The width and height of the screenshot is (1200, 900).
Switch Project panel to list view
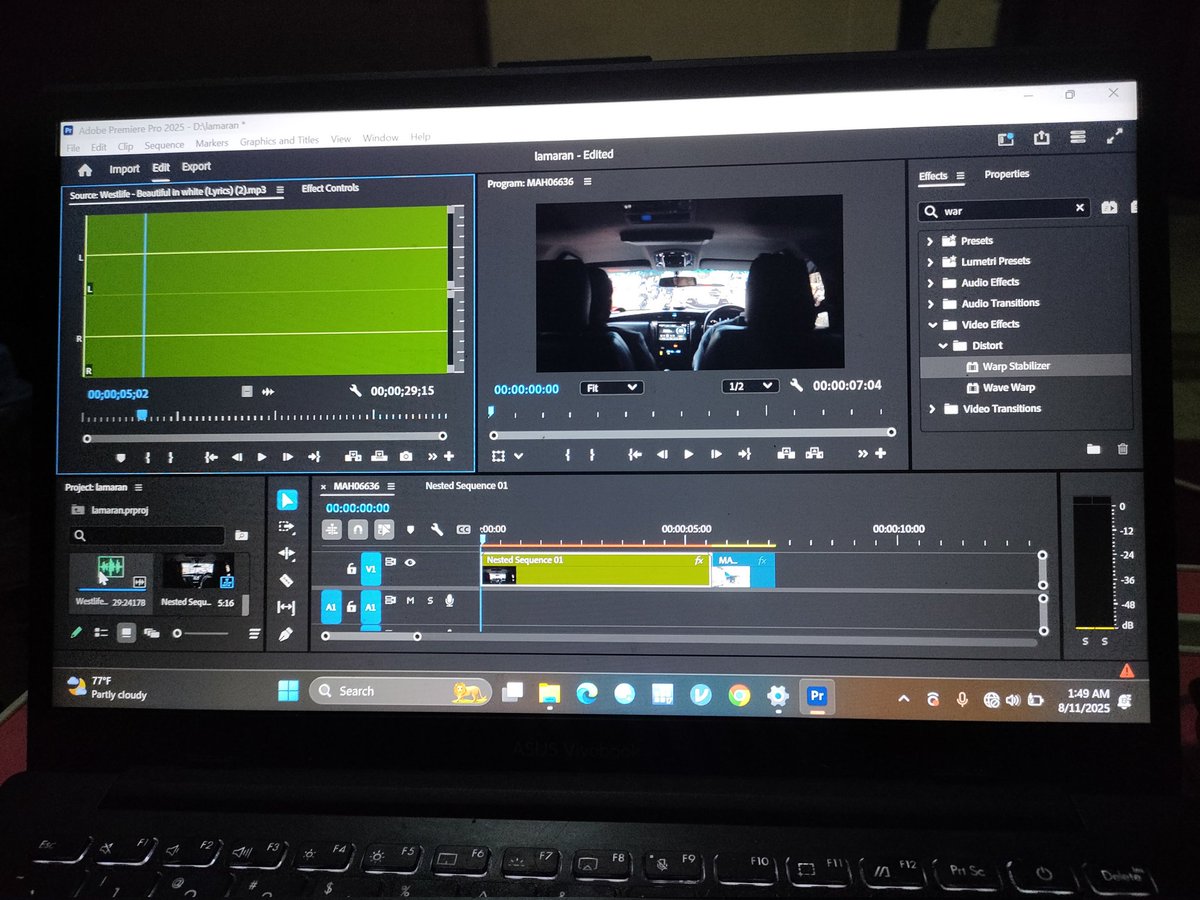pyautogui.click(x=101, y=632)
